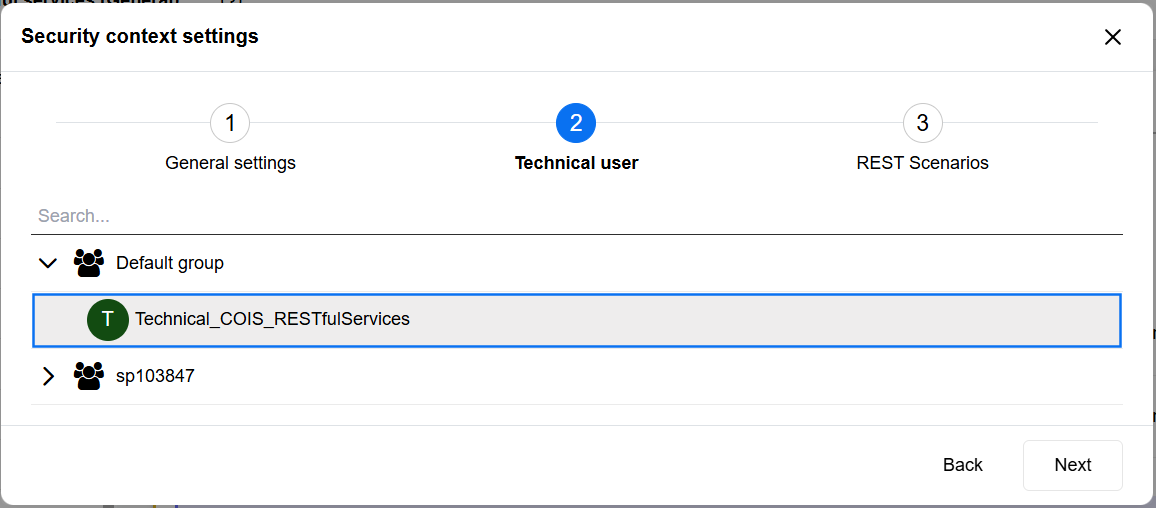The image size is (1156, 508).
Task: Click the Default group people icon
Action: (x=89, y=263)
